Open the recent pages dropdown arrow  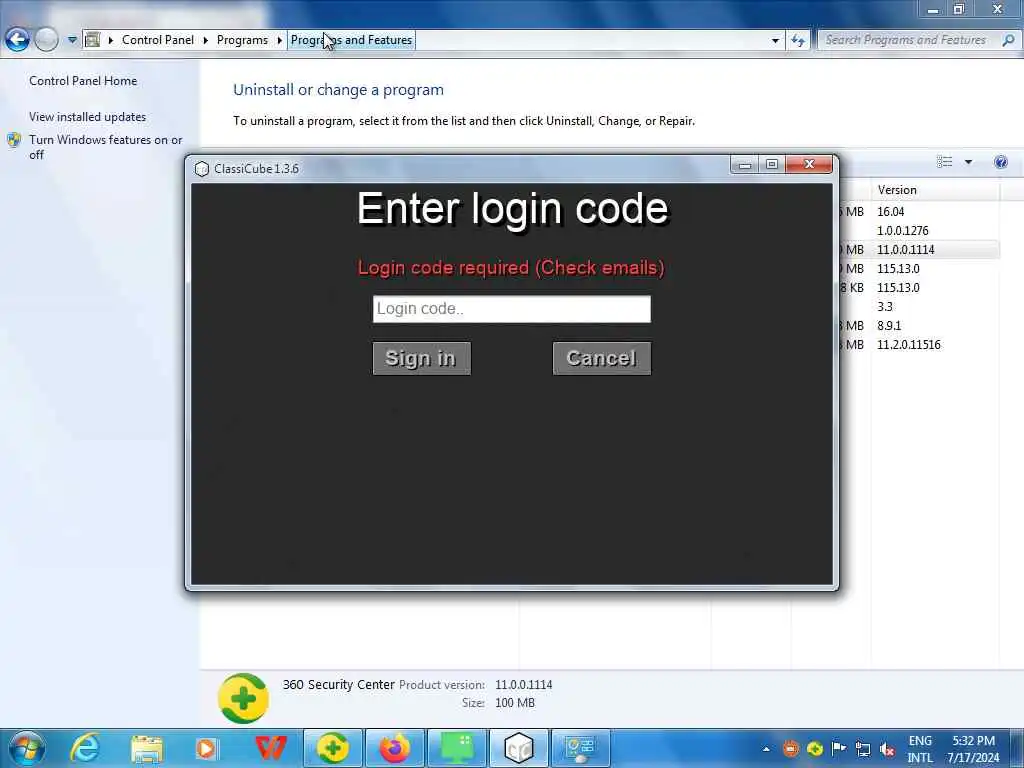(72, 40)
